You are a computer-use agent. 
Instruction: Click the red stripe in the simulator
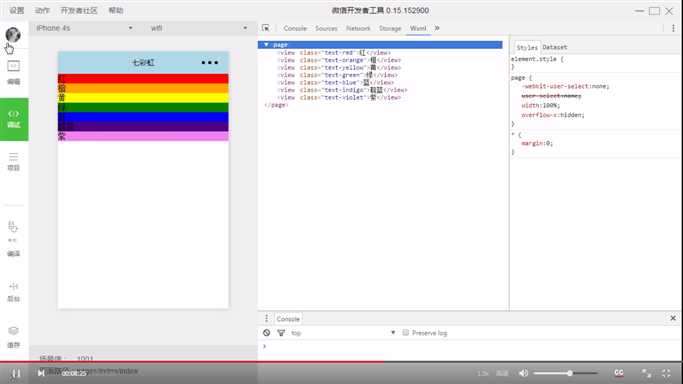tap(143, 78)
